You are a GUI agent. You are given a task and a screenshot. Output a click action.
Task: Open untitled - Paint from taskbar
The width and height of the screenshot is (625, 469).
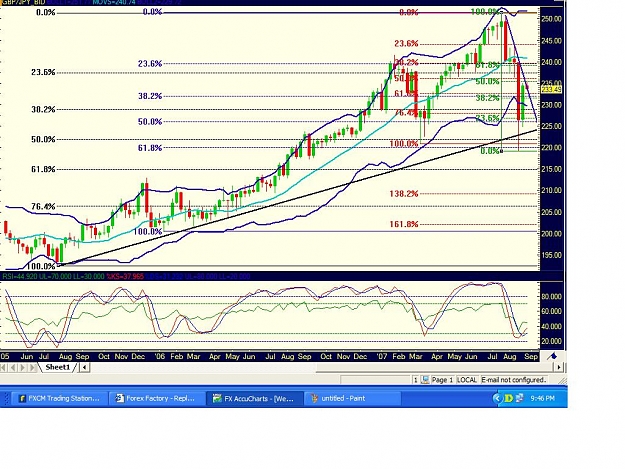point(352,398)
